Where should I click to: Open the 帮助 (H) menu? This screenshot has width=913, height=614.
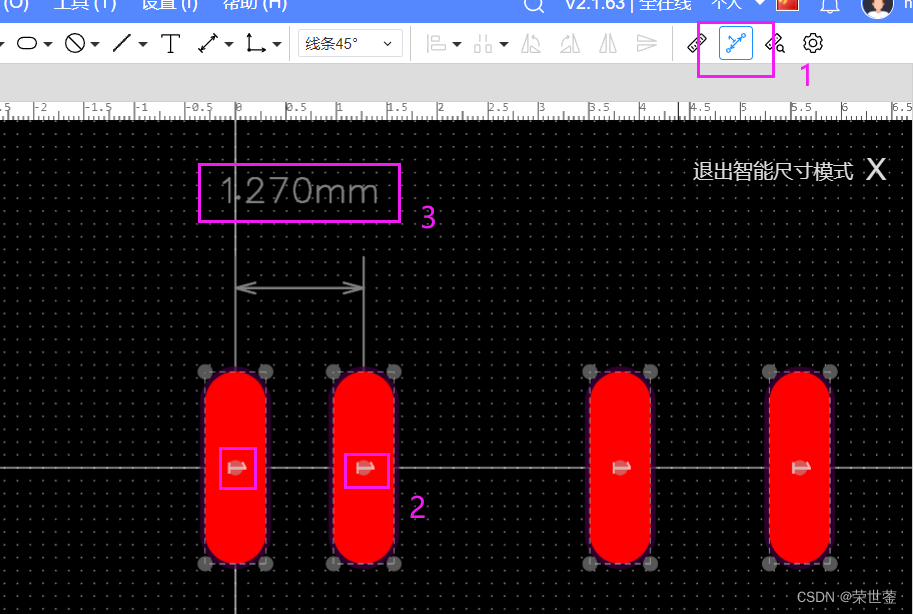pos(255,5)
